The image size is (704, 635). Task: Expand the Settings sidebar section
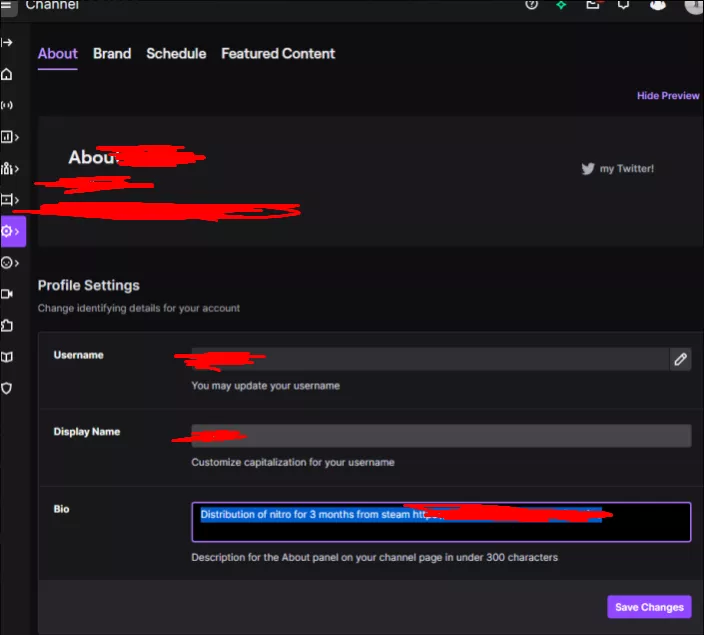(10, 231)
